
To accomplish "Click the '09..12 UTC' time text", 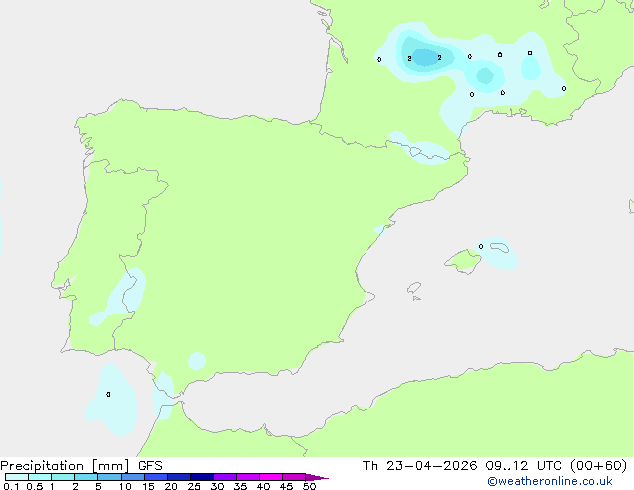I will 525,466.
